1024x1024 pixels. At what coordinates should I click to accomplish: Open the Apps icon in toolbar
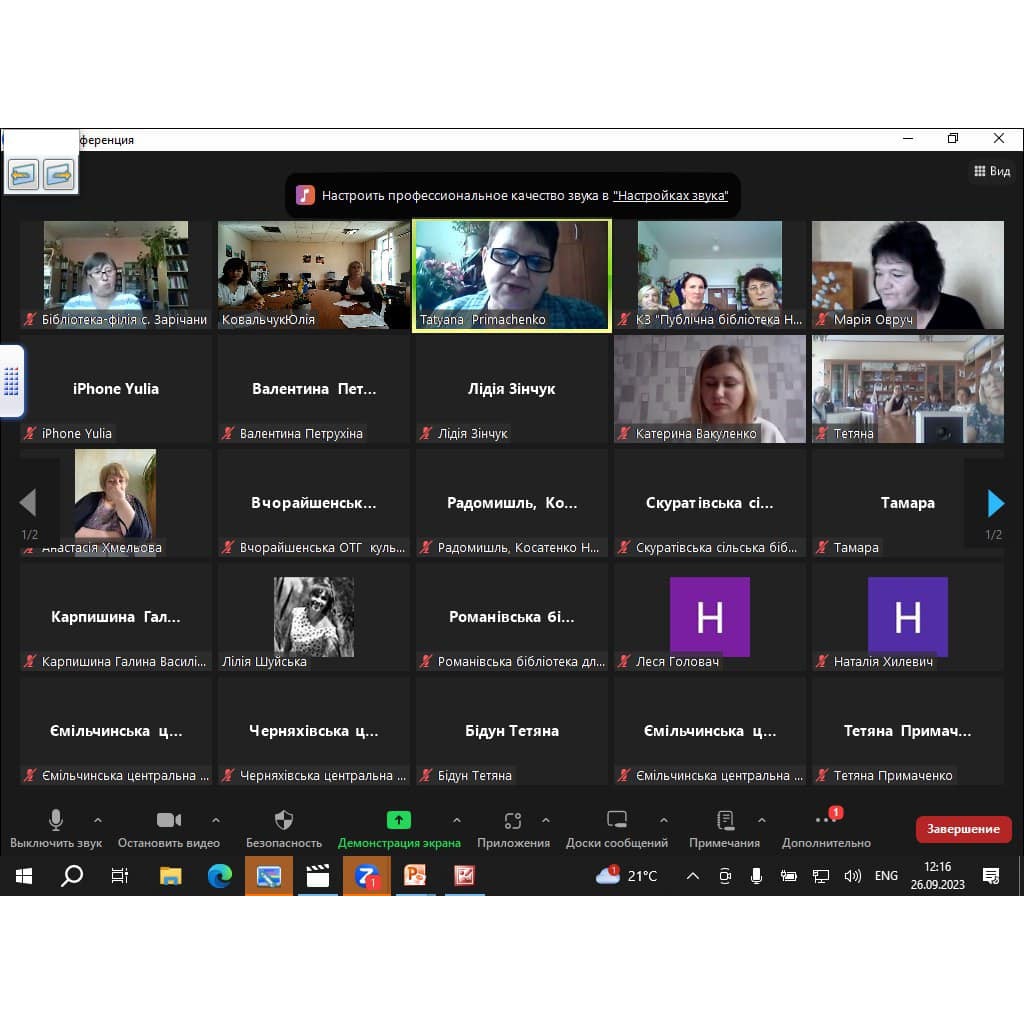(x=513, y=821)
